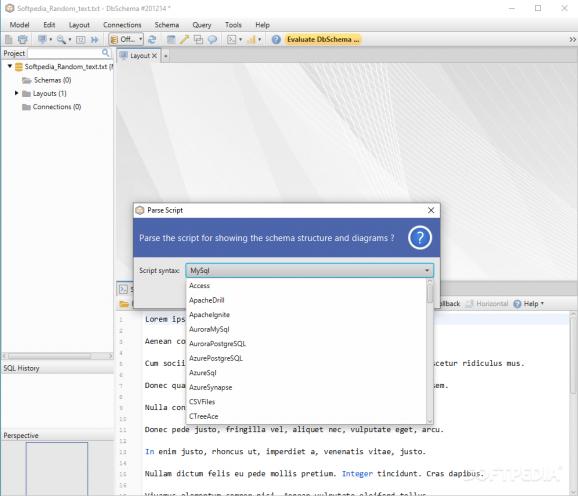Expand the toolbar overflow chevrons
Screen dimensions: 578x496
572,39
